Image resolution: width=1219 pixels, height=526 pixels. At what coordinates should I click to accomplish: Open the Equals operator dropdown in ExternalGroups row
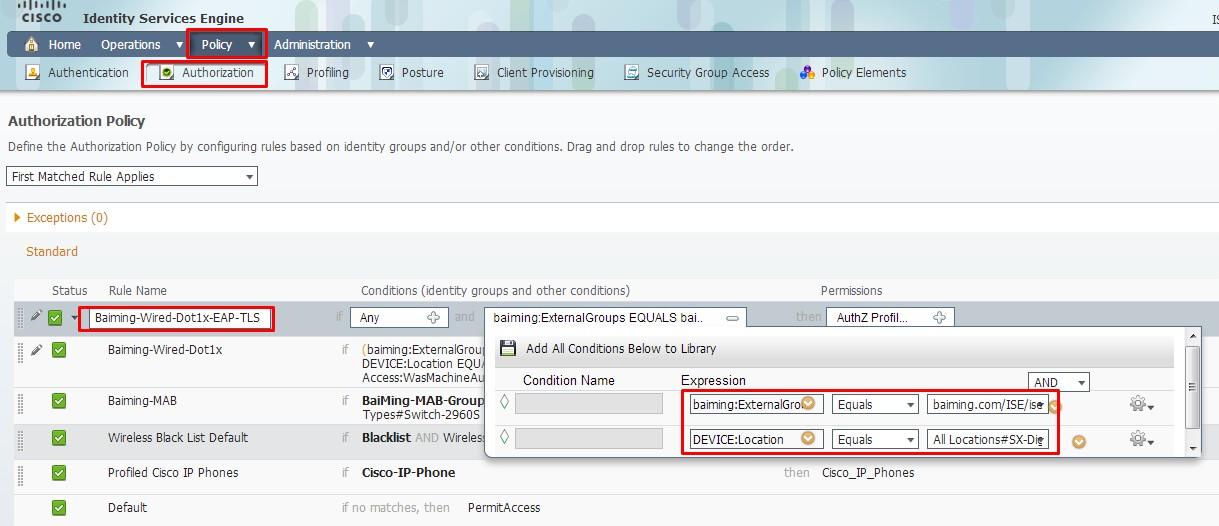coord(875,405)
